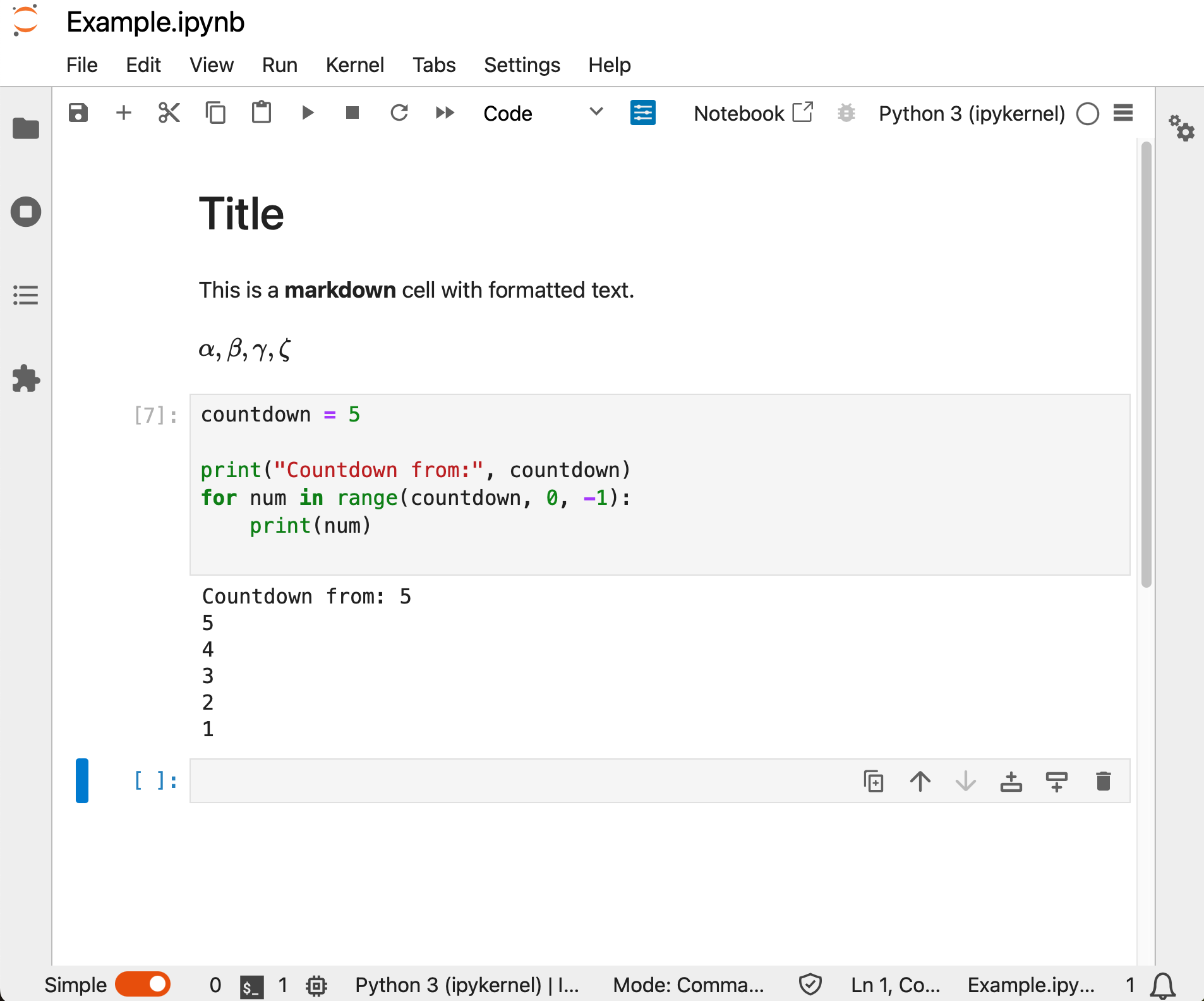Open property inspector gears on right sidebar
The width and height of the screenshot is (1204, 1001).
click(x=1181, y=128)
